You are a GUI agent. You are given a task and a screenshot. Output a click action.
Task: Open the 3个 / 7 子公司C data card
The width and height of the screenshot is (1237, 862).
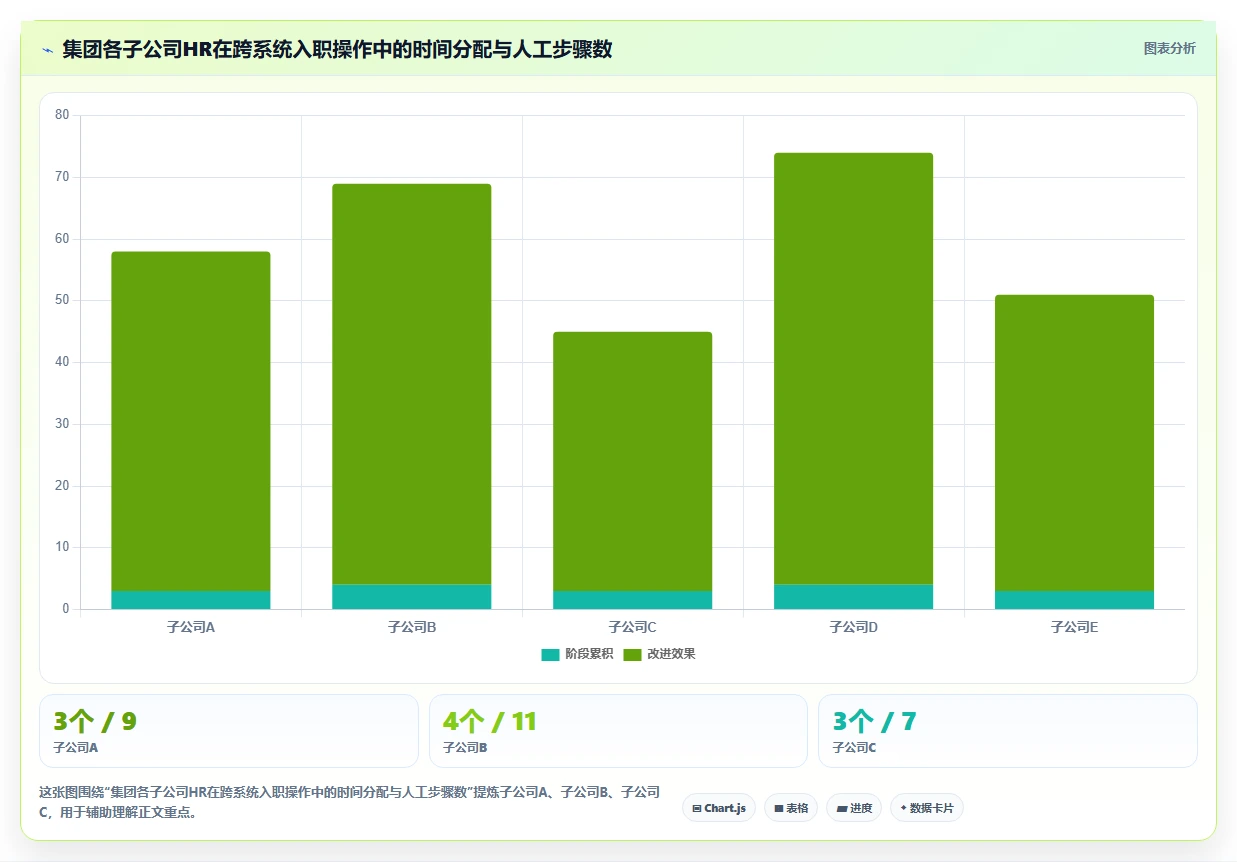click(1008, 731)
